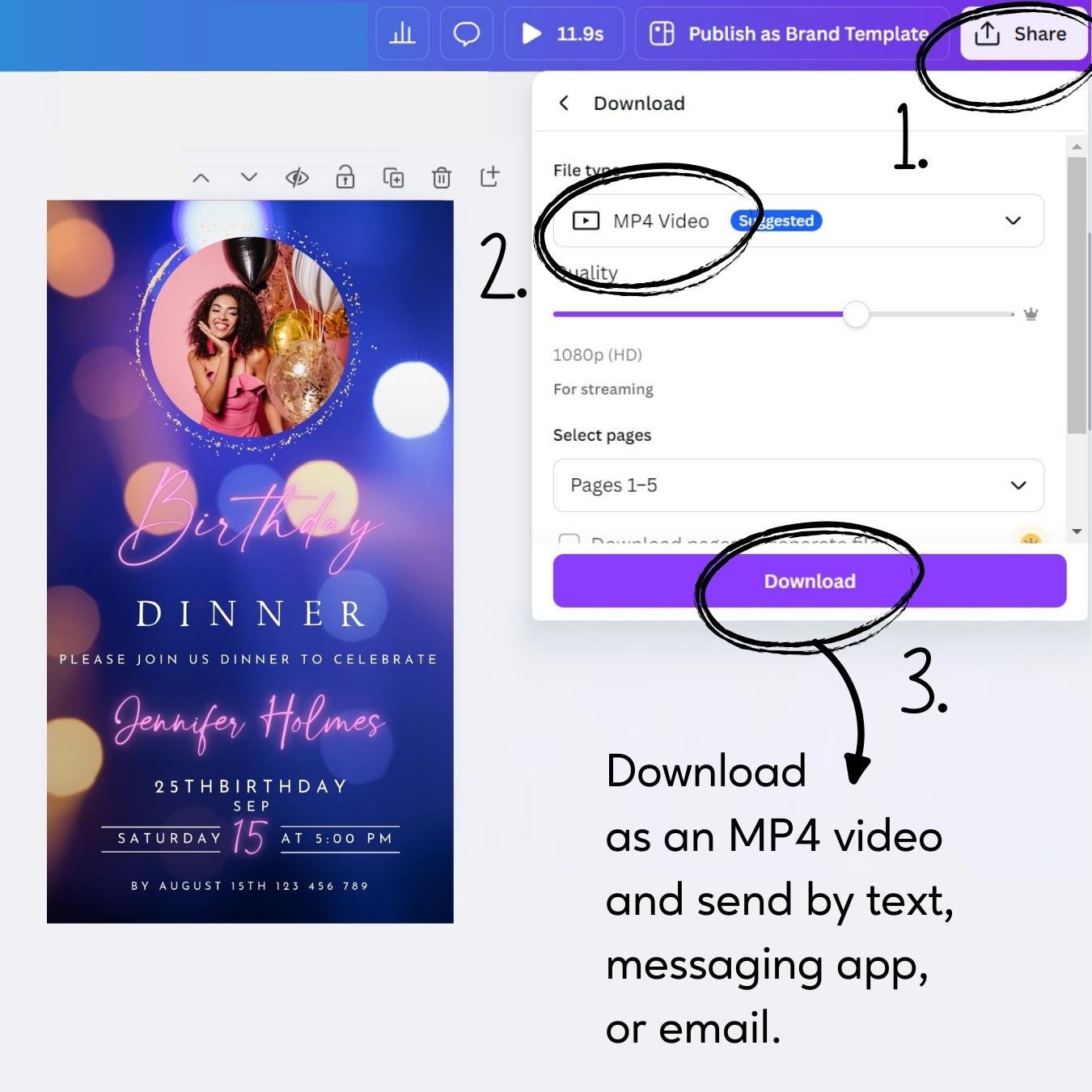The image size is (1092, 1092).
Task: Hide the invitation page using the eye icon
Action: [297, 177]
